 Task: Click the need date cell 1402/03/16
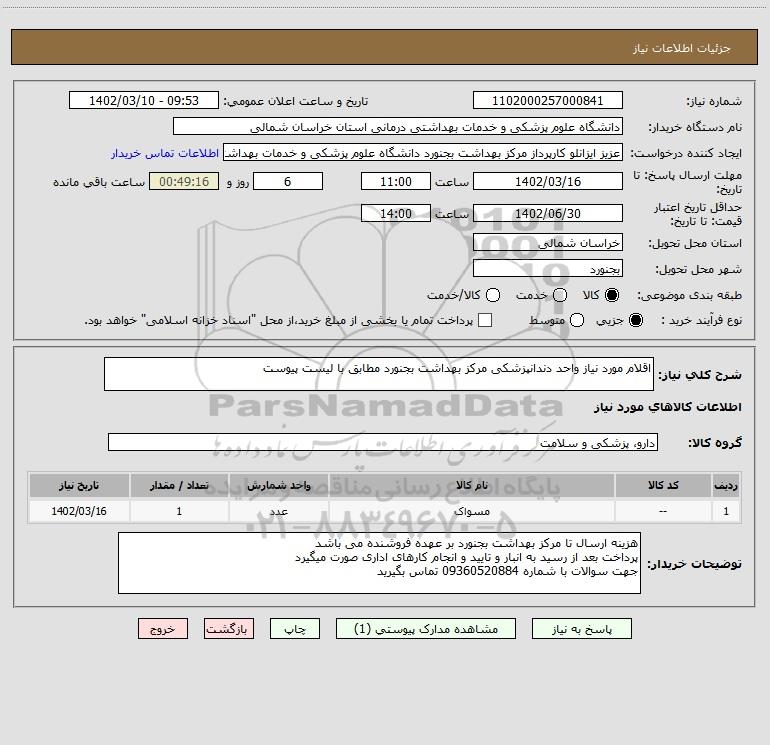tap(79, 511)
